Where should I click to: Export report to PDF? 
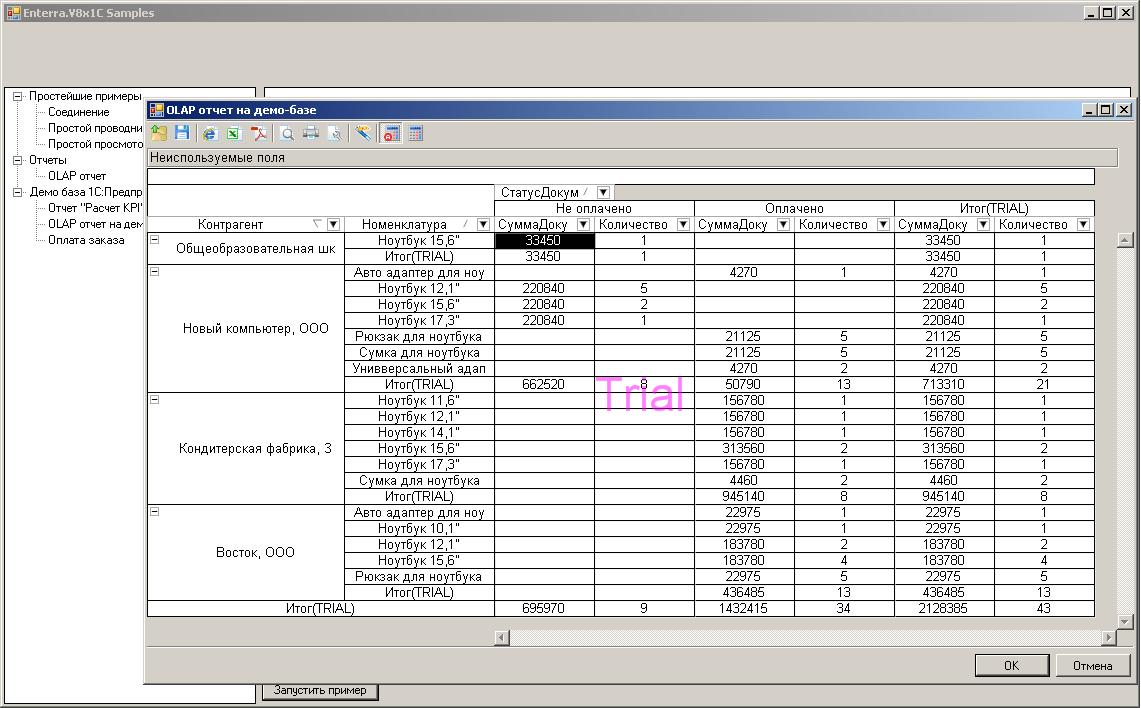click(x=258, y=133)
